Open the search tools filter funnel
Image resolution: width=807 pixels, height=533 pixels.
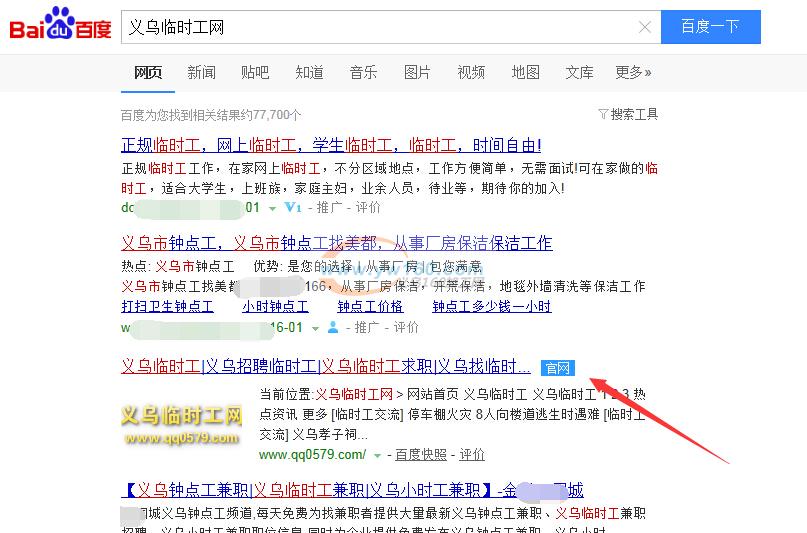[603, 114]
